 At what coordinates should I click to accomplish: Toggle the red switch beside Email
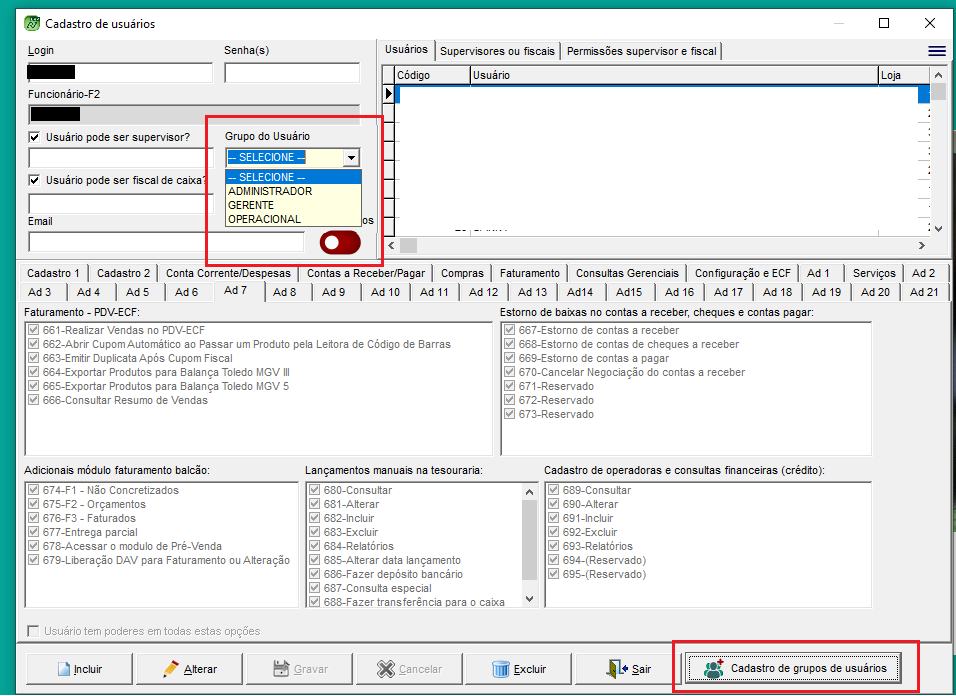point(340,243)
